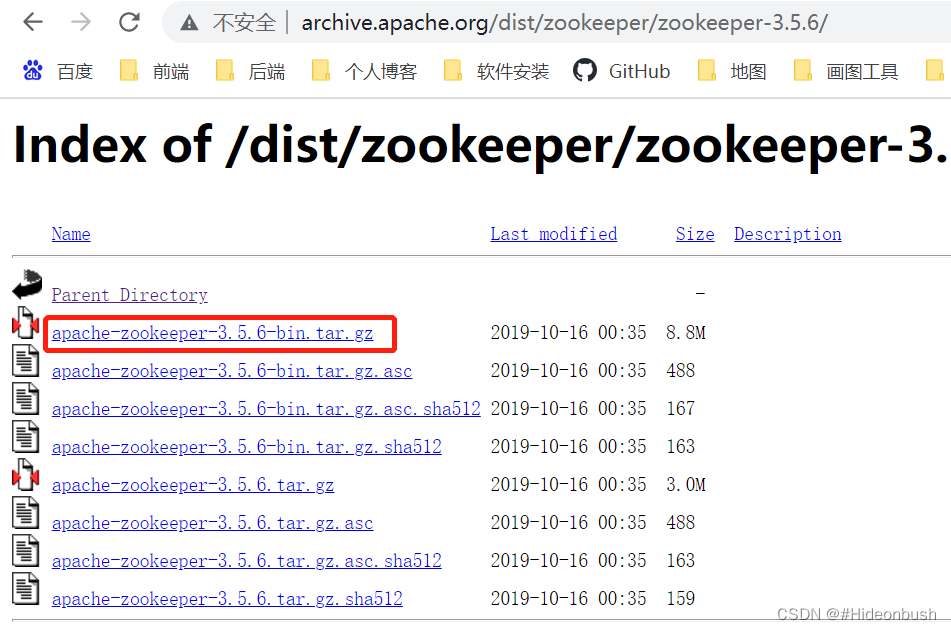This screenshot has width=951, height=630.
Task: Click the page heading Index of /dist/zookeeper
Action: [480, 146]
